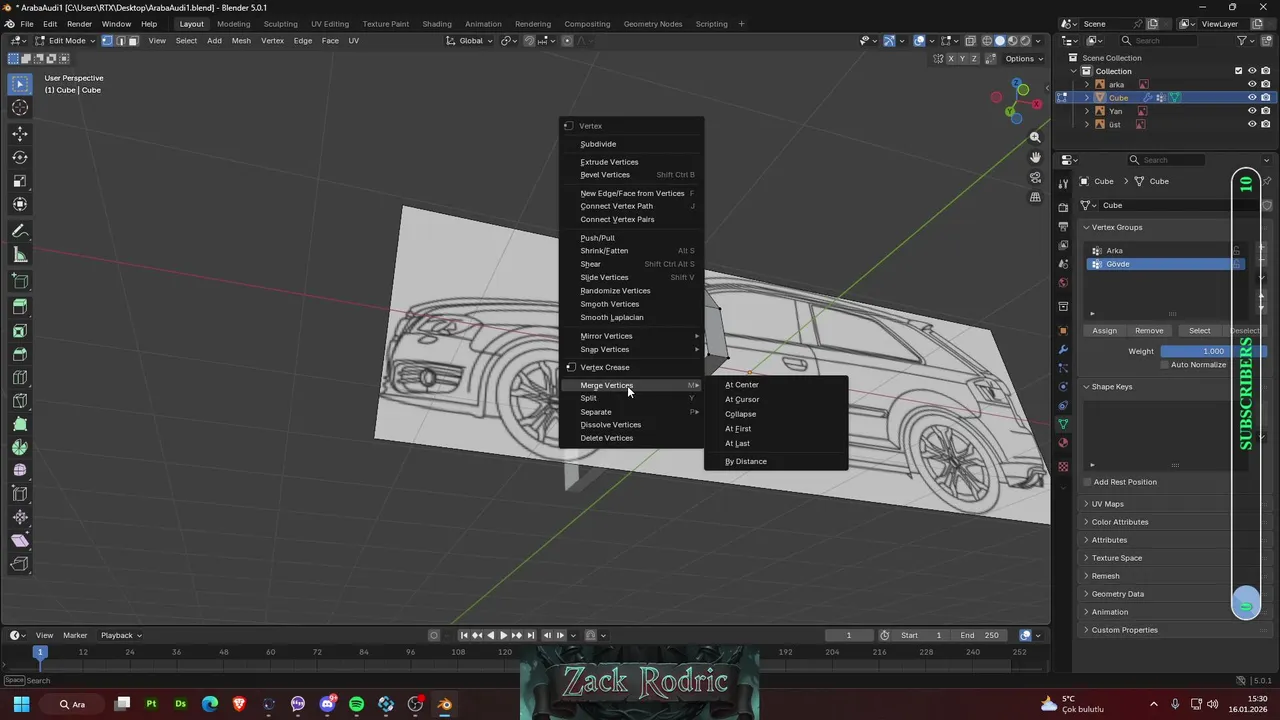Select the Measure ruler tool
The image size is (1280, 720).
click(20, 255)
